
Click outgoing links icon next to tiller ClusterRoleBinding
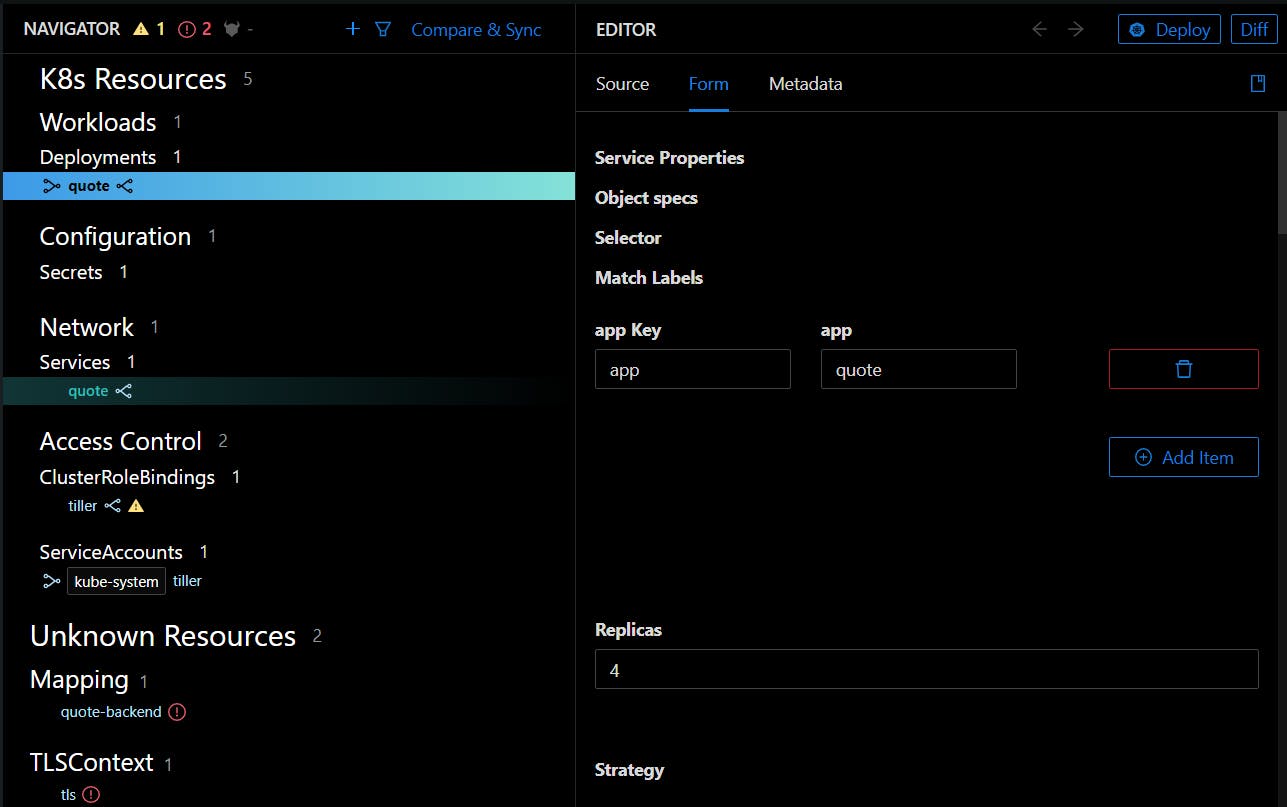click(x=112, y=506)
